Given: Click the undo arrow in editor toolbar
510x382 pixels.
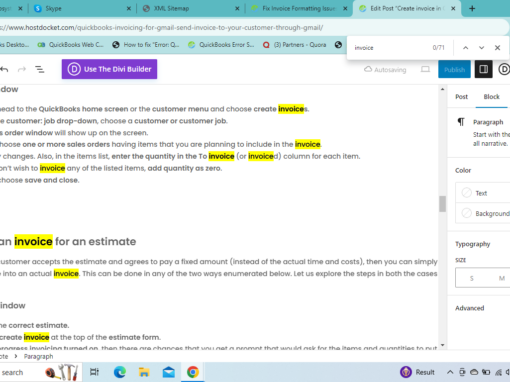Looking at the screenshot, I should [x=4, y=69].
